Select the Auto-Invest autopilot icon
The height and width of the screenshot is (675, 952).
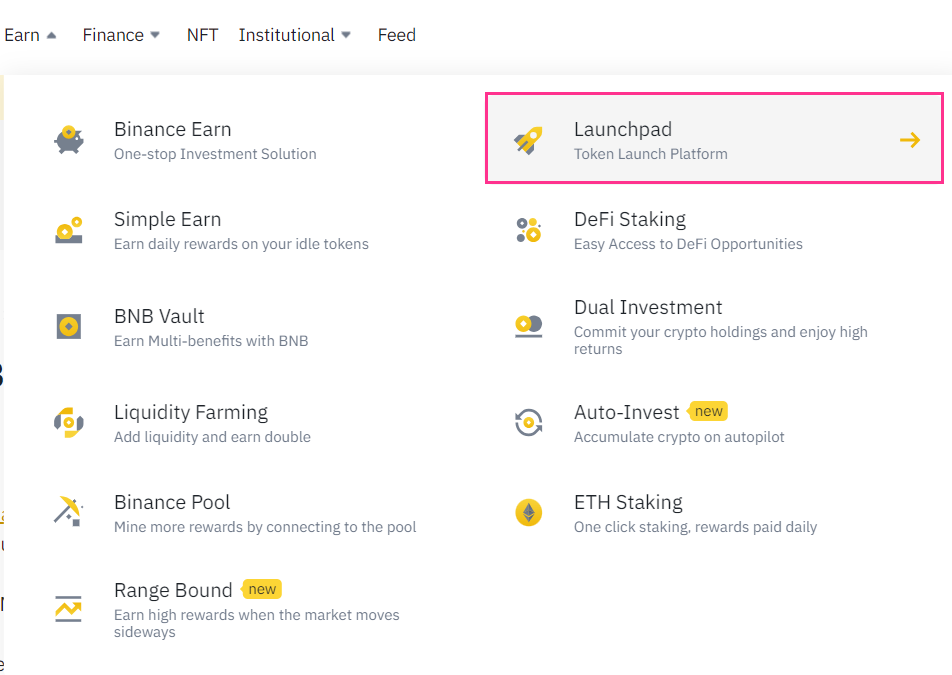click(528, 422)
